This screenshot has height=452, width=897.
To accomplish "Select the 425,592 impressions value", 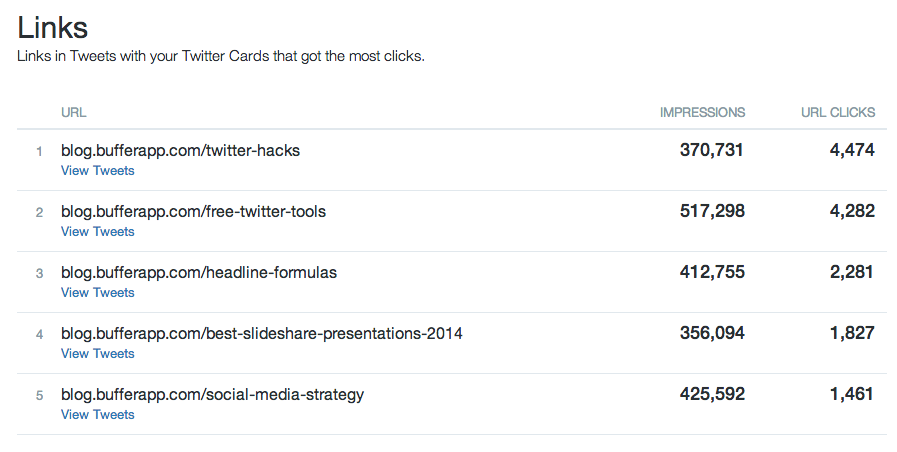I will point(712,394).
